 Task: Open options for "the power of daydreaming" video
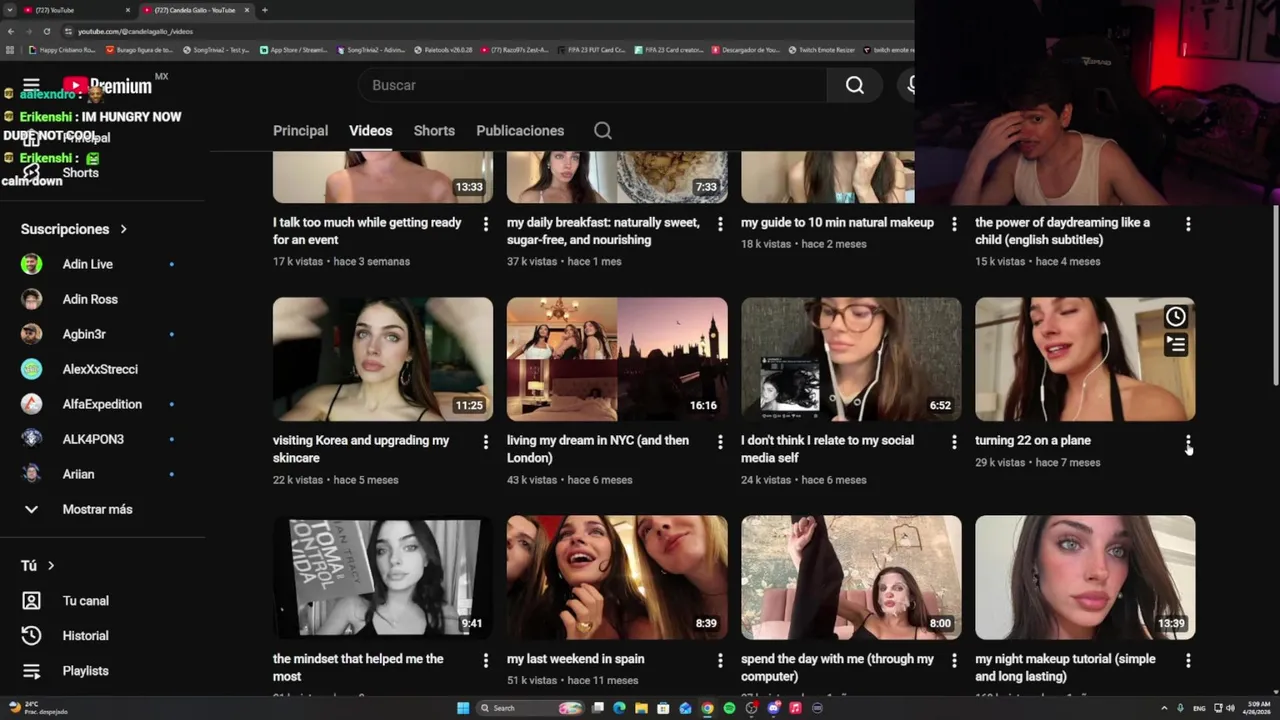click(1188, 224)
